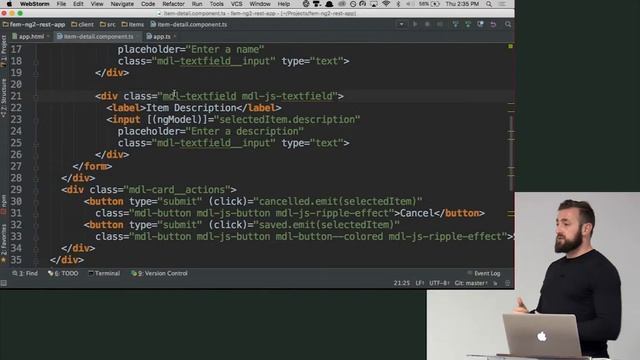This screenshot has width=640, height=360.
Task: Open Git: master branch dropdown
Action: [471, 283]
